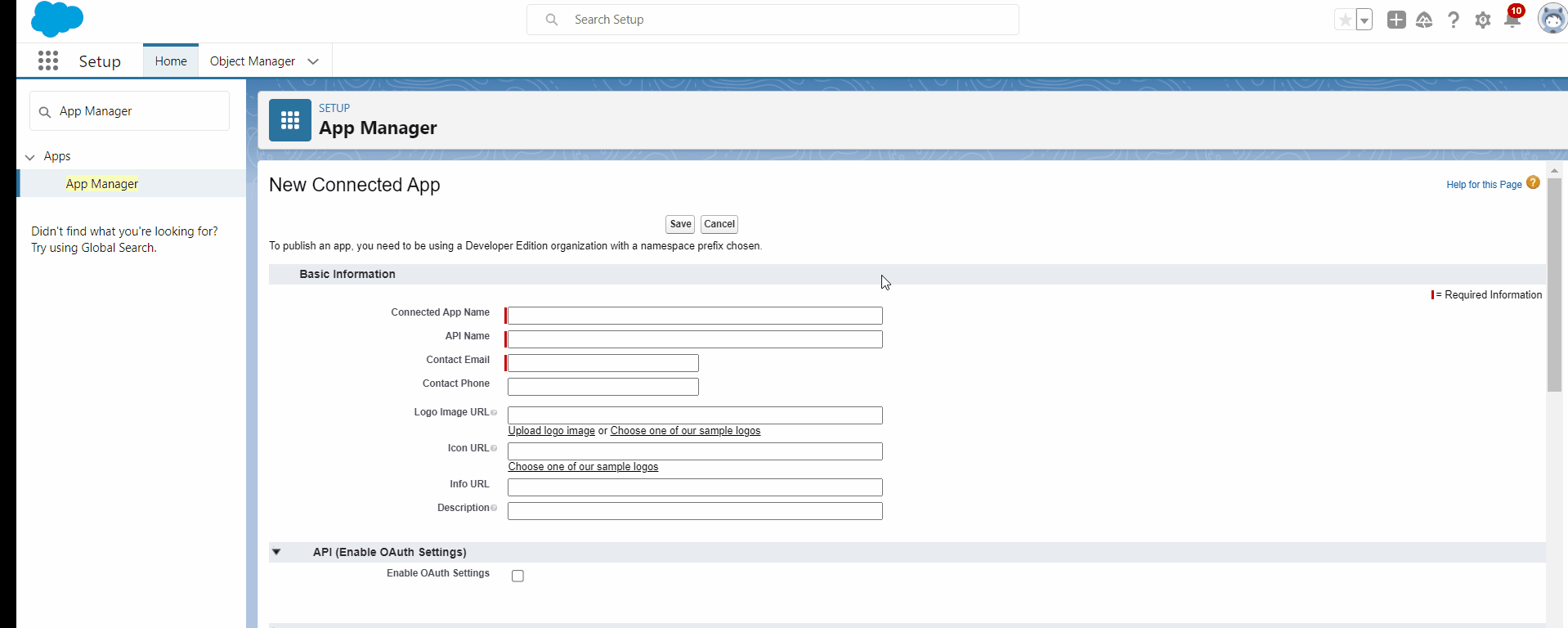Enable OAuth Settings checkbox

(x=517, y=576)
